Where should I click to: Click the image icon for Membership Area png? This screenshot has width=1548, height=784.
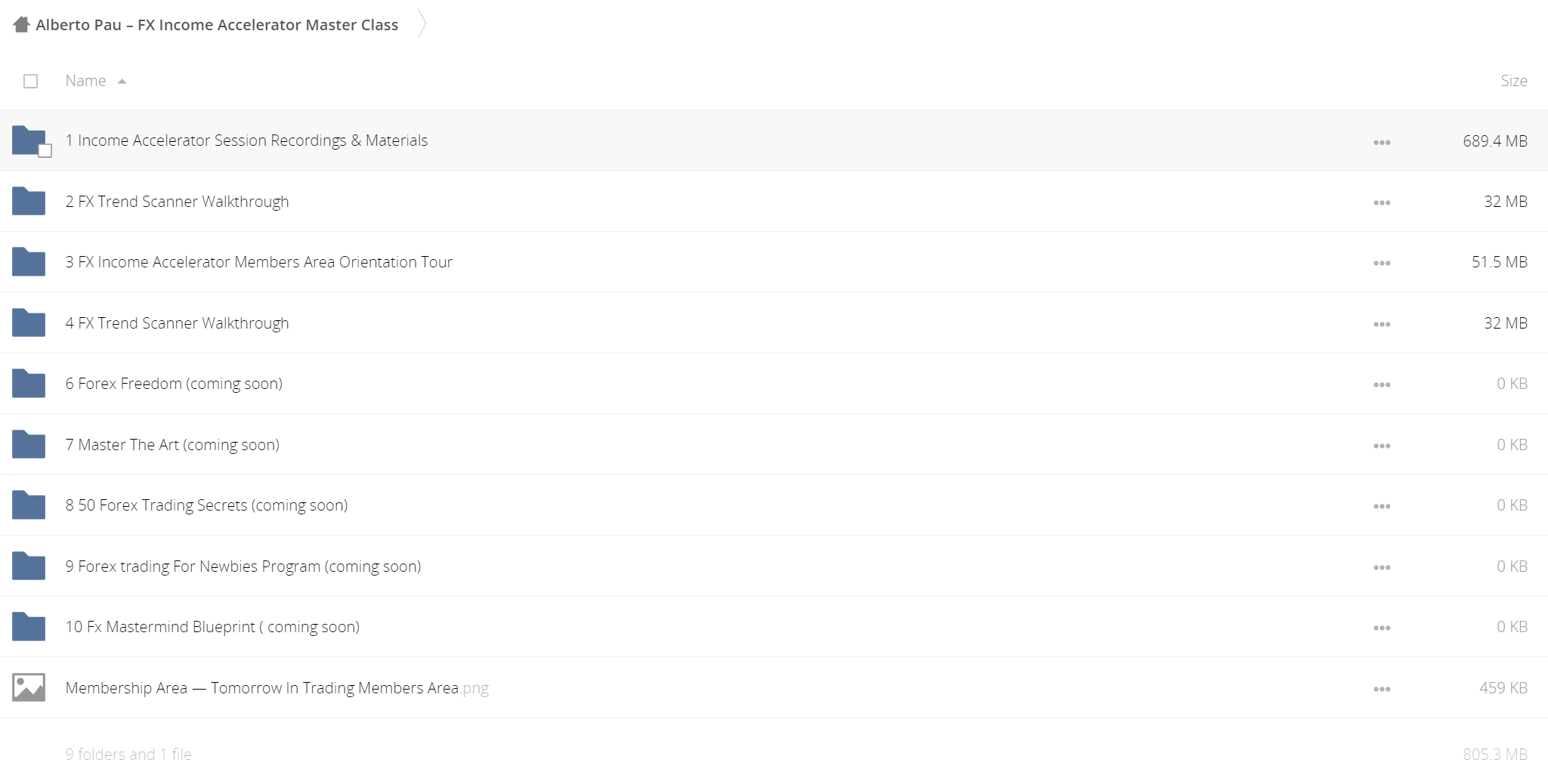click(x=29, y=687)
